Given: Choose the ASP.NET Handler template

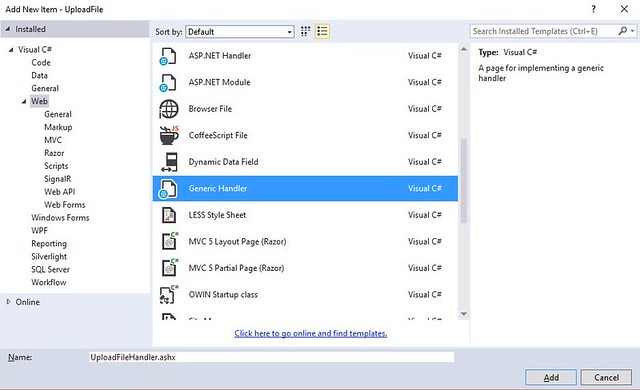Looking at the screenshot, I should click(305, 56).
